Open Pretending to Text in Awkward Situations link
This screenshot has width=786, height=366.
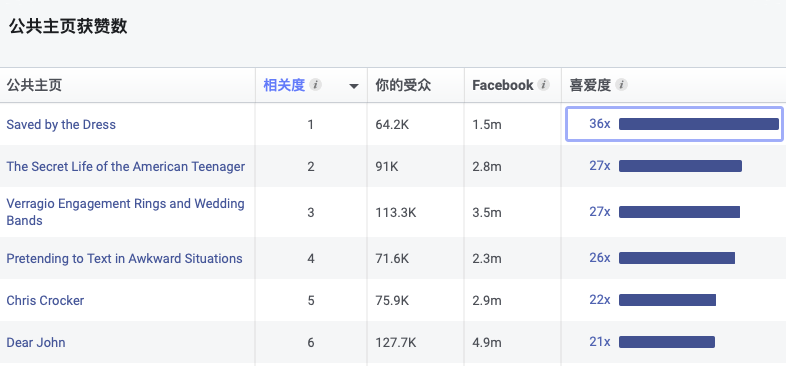[124, 258]
